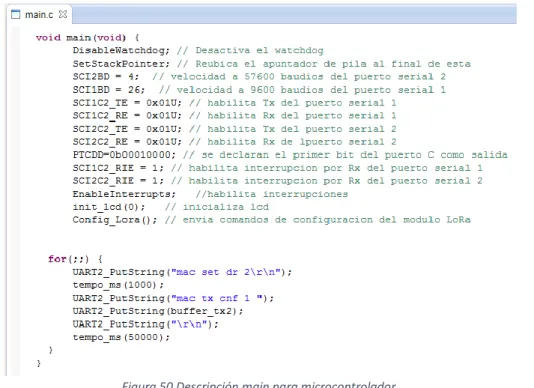Click the PTCDD=0b00010000 statement
The height and width of the screenshot is (388, 534).
pos(124,155)
